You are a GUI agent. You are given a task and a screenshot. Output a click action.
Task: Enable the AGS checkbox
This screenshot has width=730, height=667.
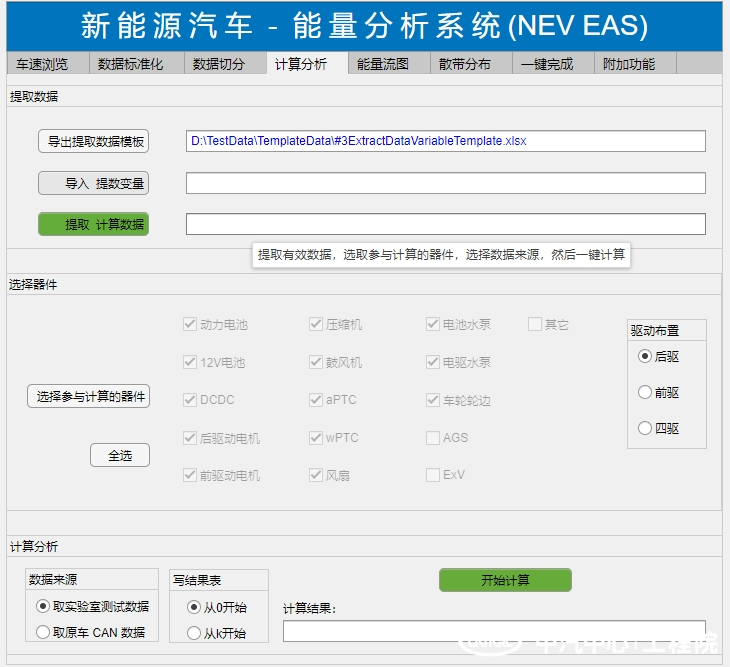[433, 438]
